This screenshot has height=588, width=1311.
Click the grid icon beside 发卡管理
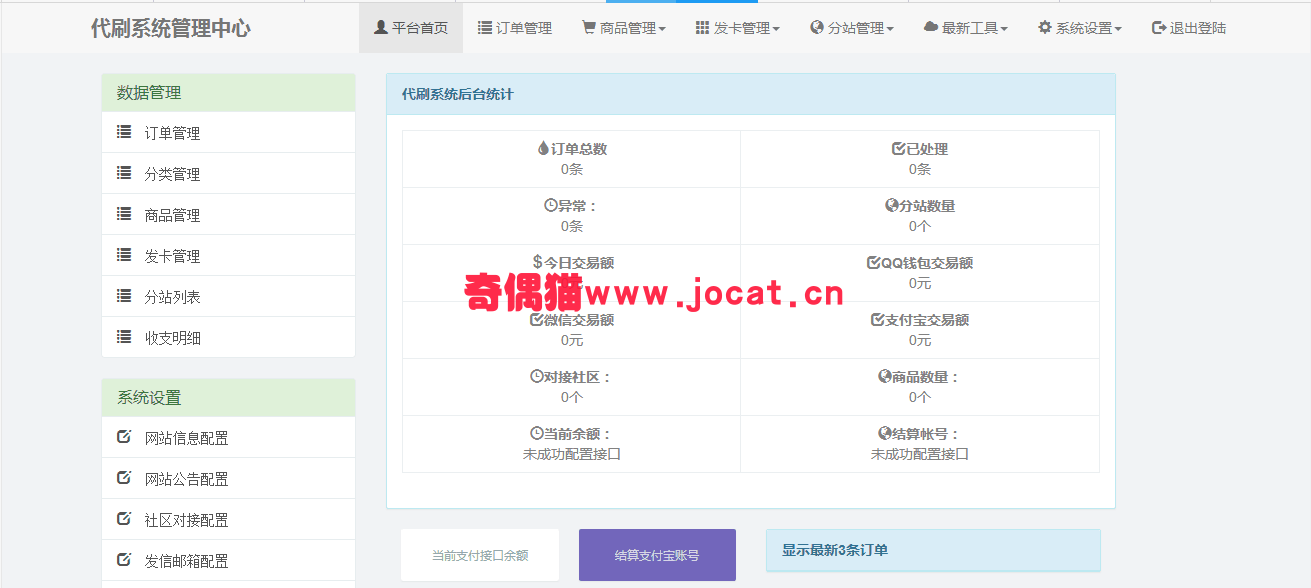pos(702,28)
